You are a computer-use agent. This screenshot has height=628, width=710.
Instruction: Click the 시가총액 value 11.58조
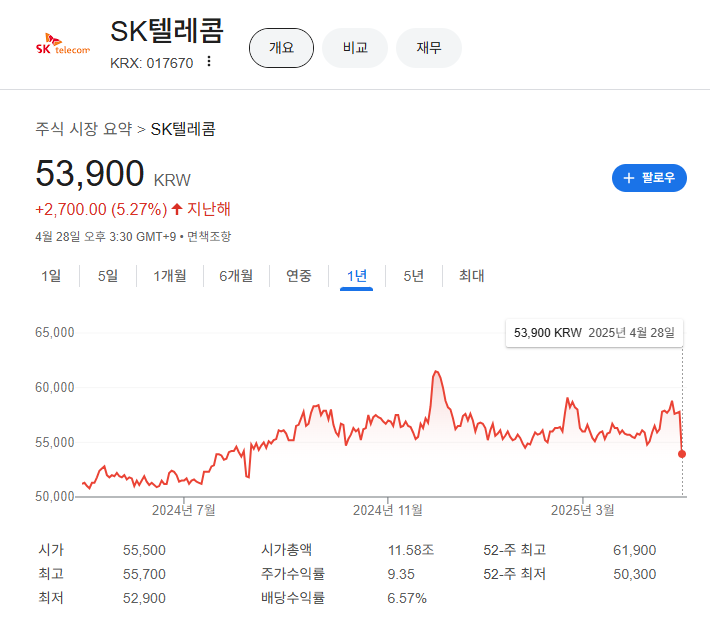coord(411,550)
